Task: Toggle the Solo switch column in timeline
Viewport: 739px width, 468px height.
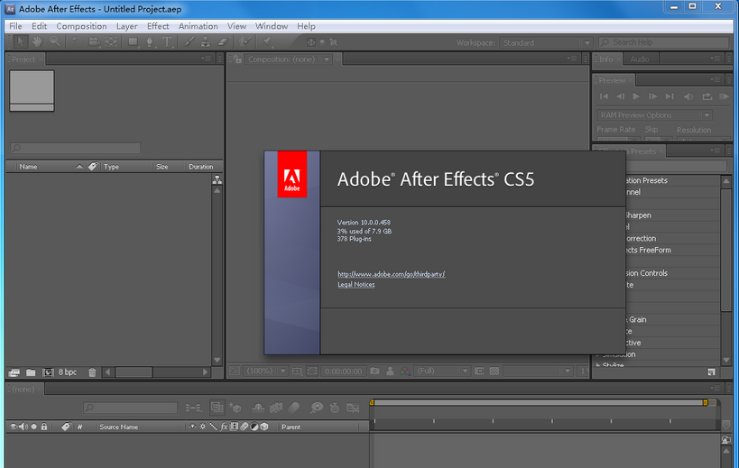Action: click(34, 427)
